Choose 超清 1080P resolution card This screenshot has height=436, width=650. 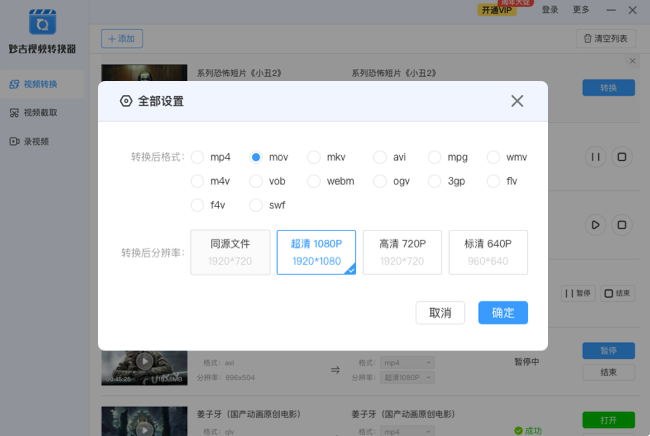[x=316, y=252]
